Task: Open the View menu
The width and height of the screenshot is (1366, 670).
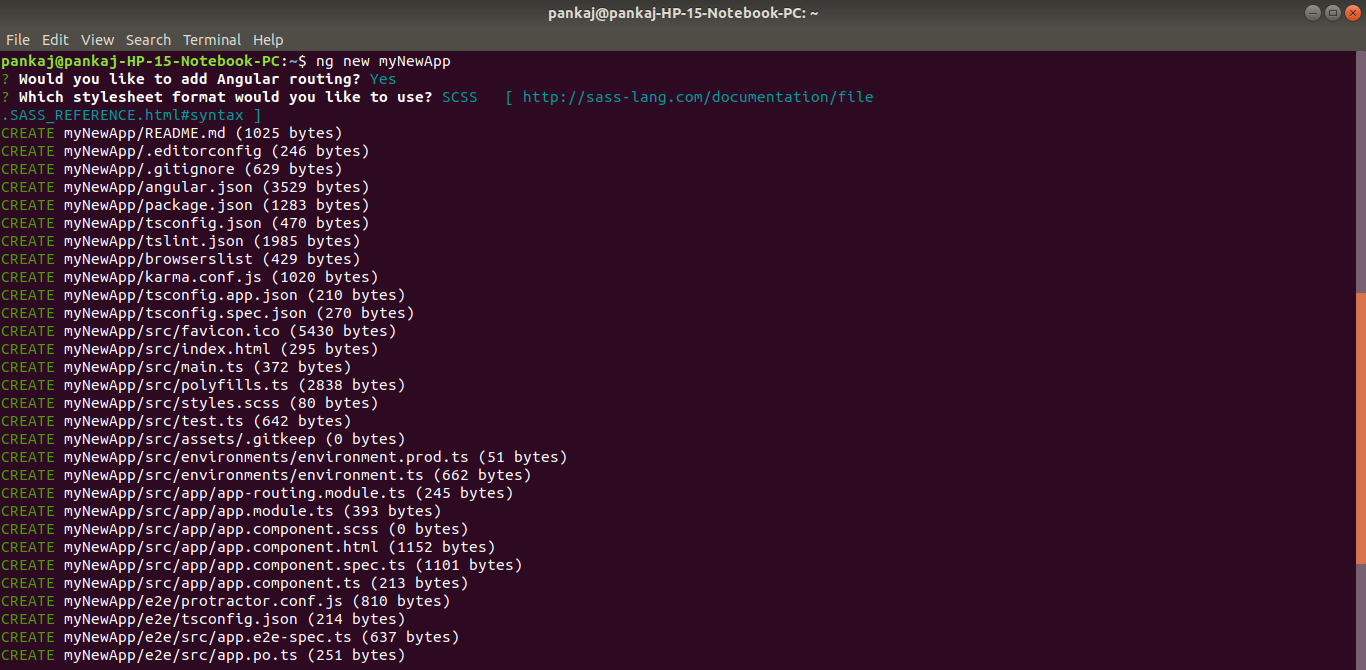Action: tap(97, 40)
